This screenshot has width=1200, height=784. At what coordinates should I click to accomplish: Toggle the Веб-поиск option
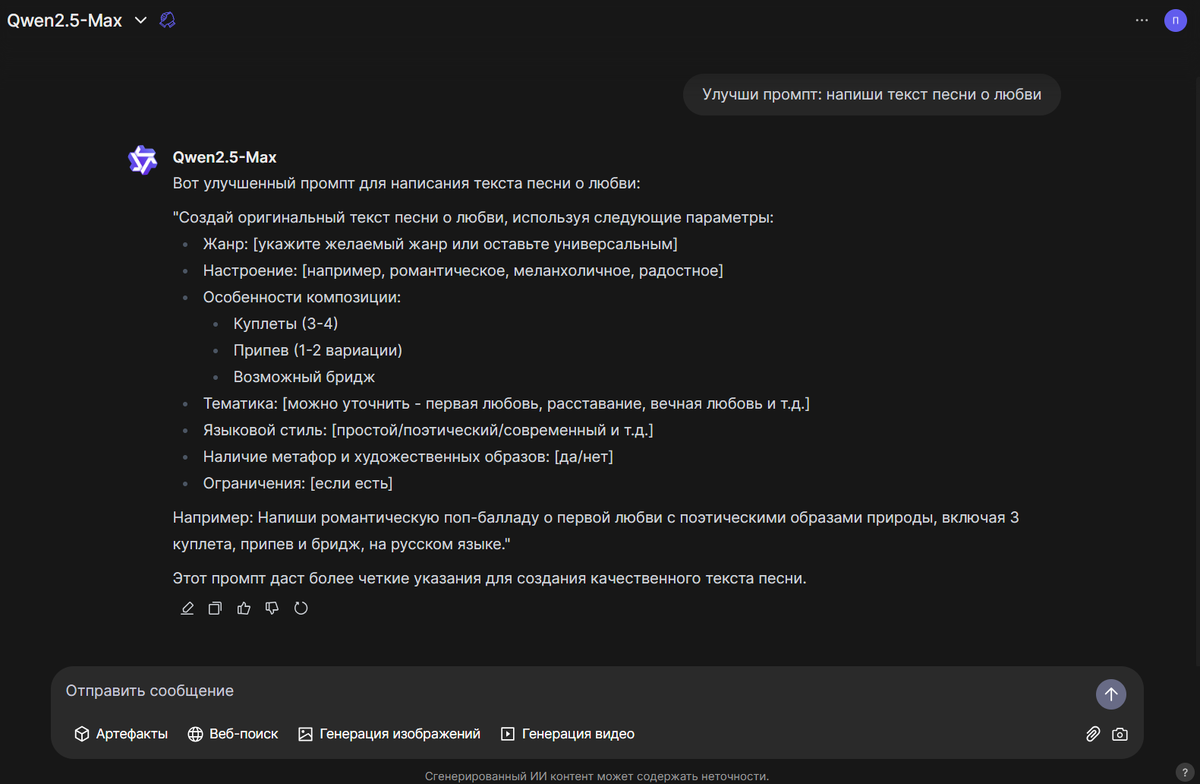tap(233, 734)
